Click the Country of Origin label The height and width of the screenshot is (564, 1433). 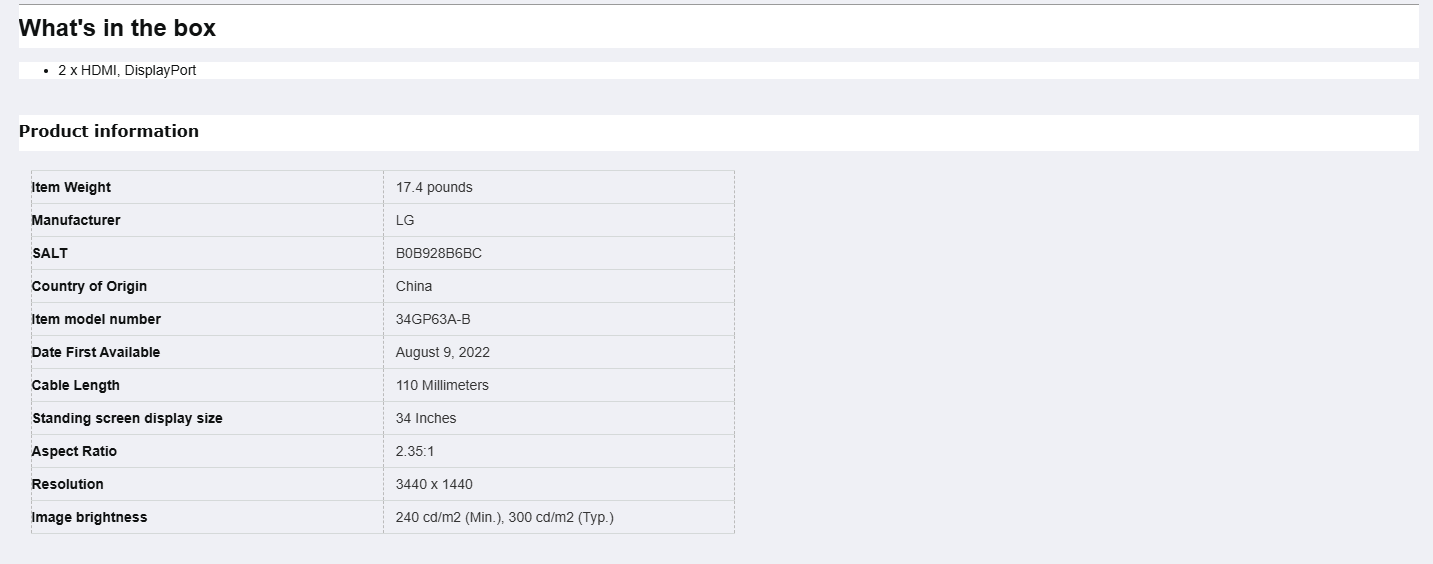(89, 286)
